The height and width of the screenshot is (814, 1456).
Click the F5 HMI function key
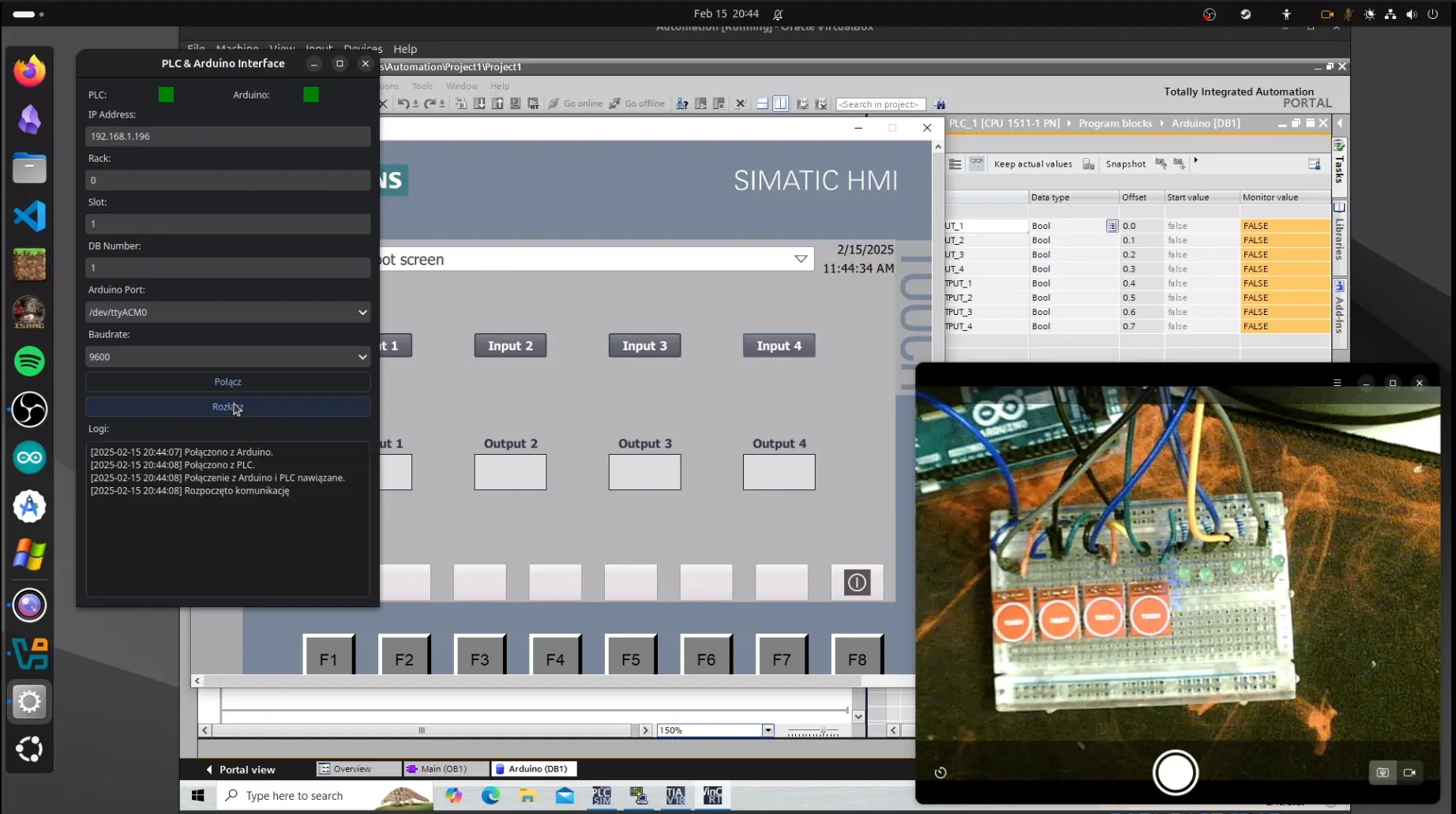[631, 656]
